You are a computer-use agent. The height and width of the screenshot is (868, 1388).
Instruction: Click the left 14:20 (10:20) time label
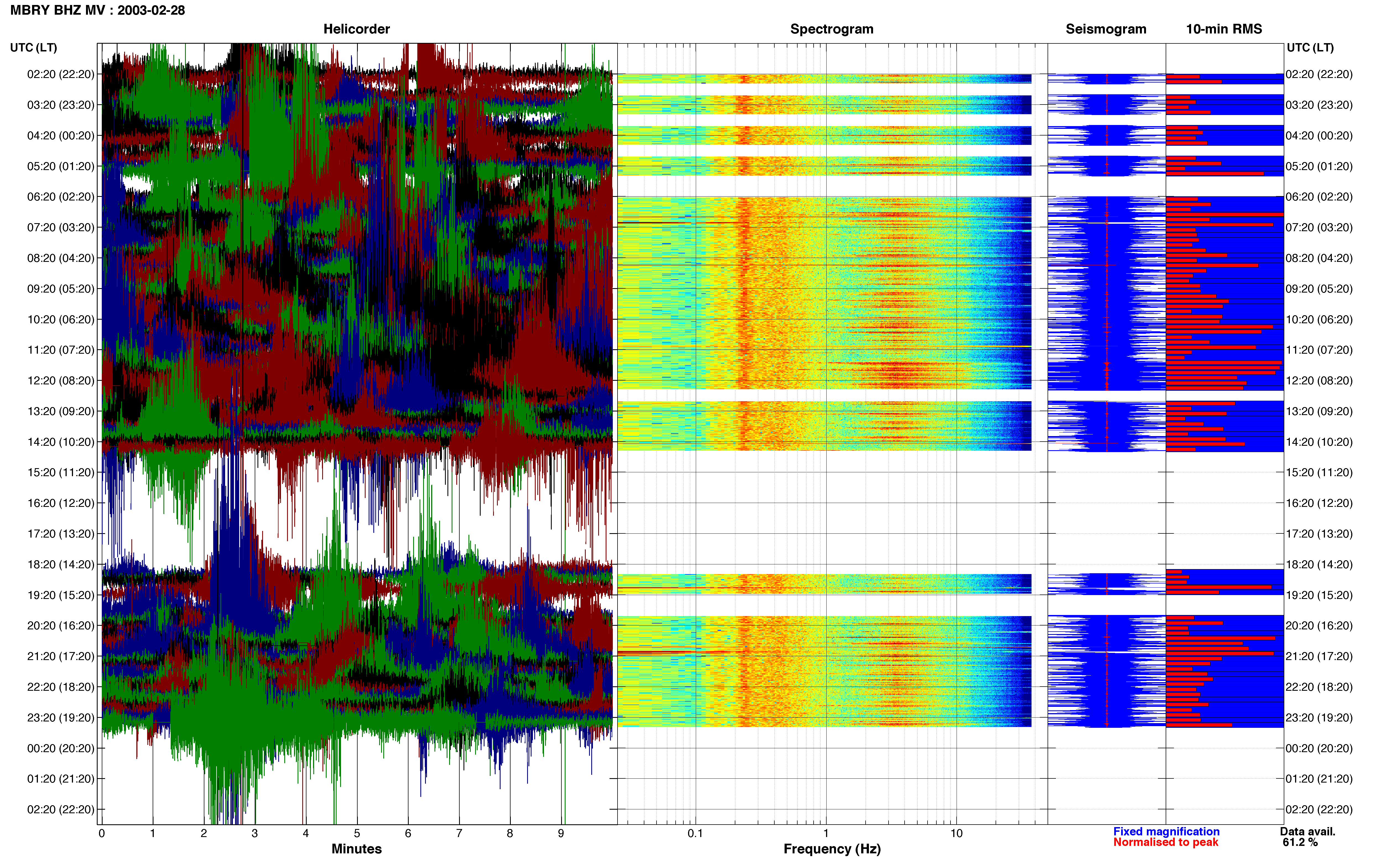click(61, 442)
